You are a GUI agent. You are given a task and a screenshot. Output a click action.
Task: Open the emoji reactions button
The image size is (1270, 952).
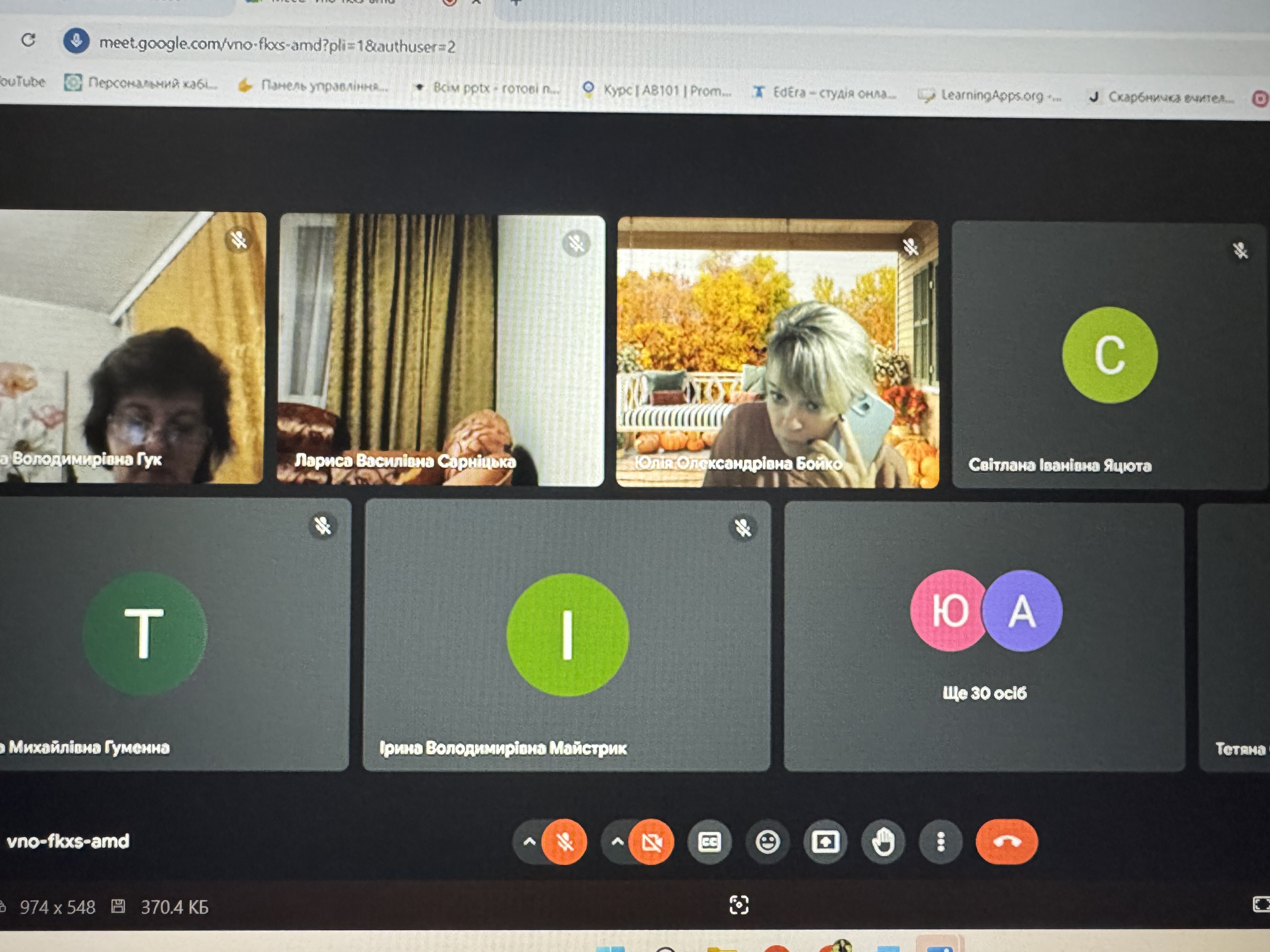768,842
